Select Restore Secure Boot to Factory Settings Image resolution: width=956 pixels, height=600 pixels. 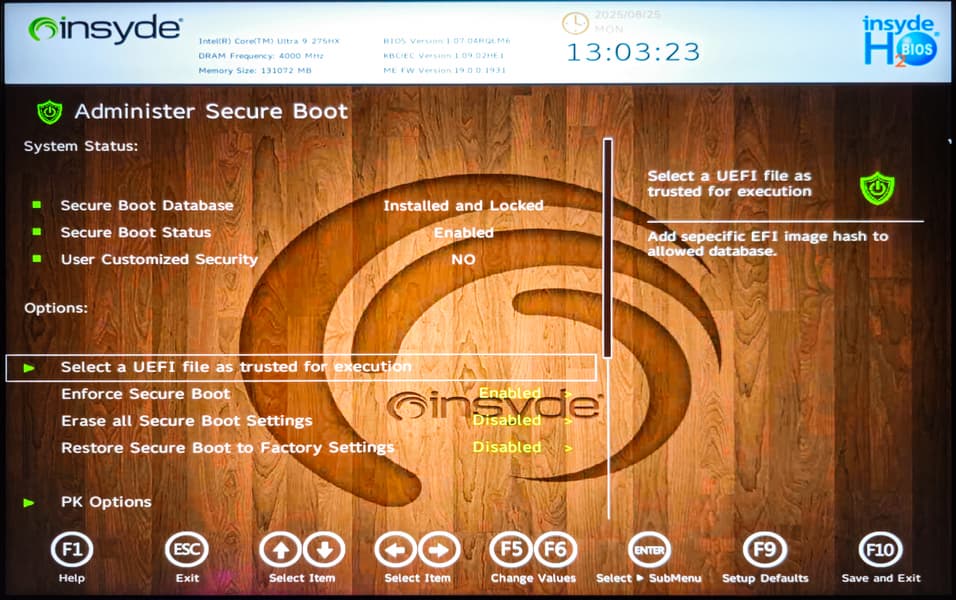pos(227,448)
